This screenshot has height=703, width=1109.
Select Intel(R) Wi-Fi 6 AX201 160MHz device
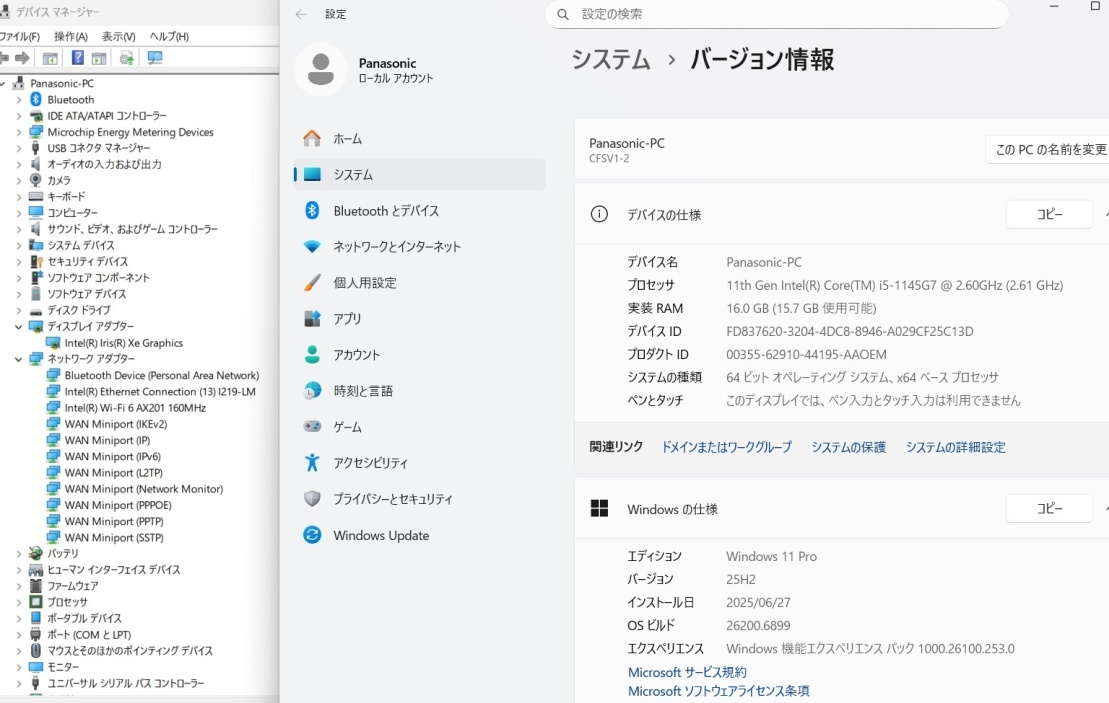click(x=135, y=408)
